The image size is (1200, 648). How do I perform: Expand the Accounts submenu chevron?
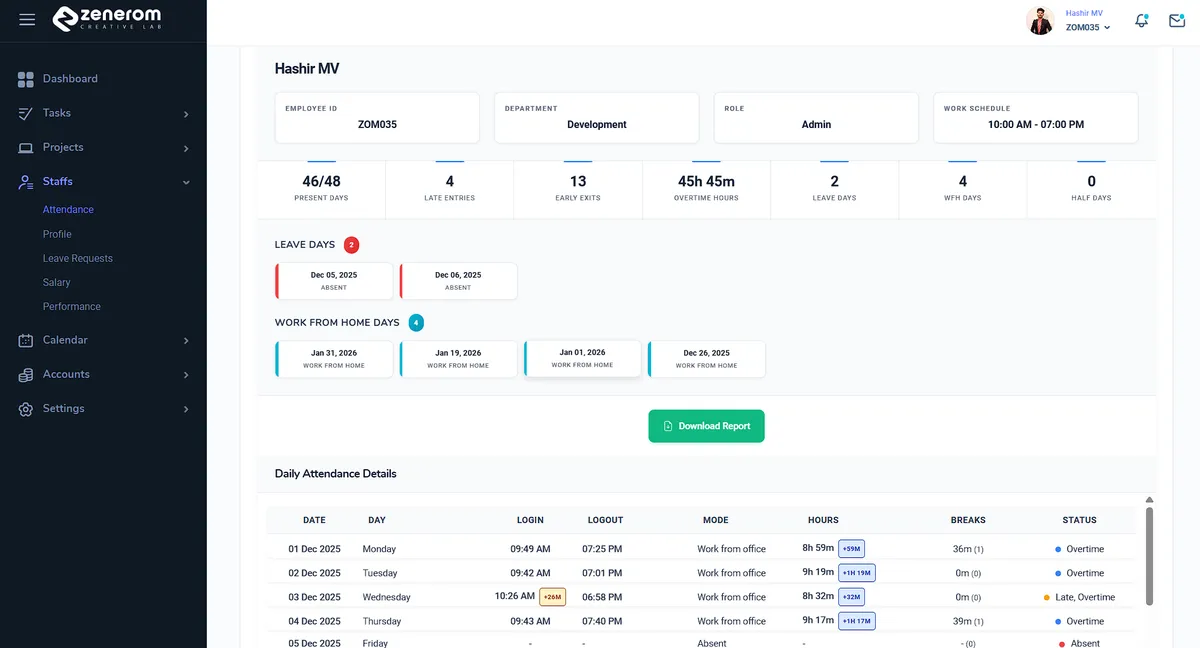(186, 375)
